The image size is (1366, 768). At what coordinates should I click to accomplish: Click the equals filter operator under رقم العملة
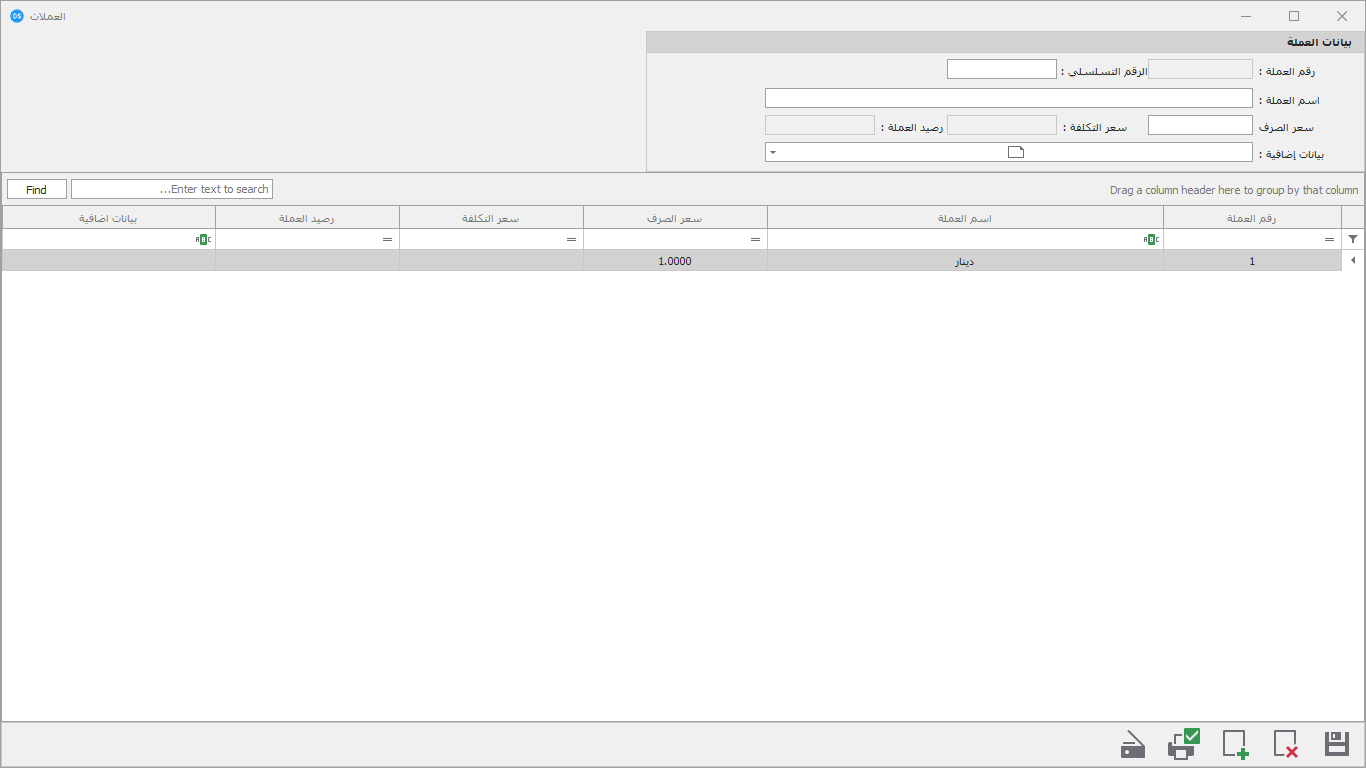[1329, 239]
